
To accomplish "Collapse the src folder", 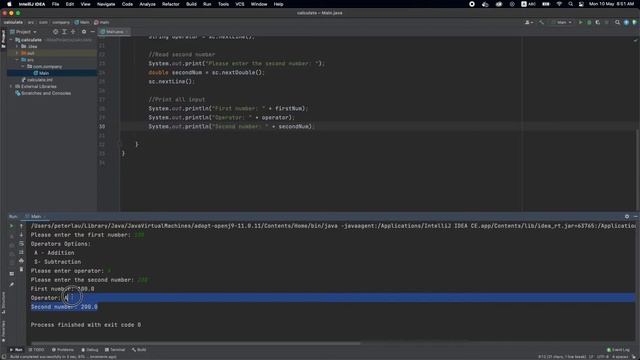I will [17, 60].
